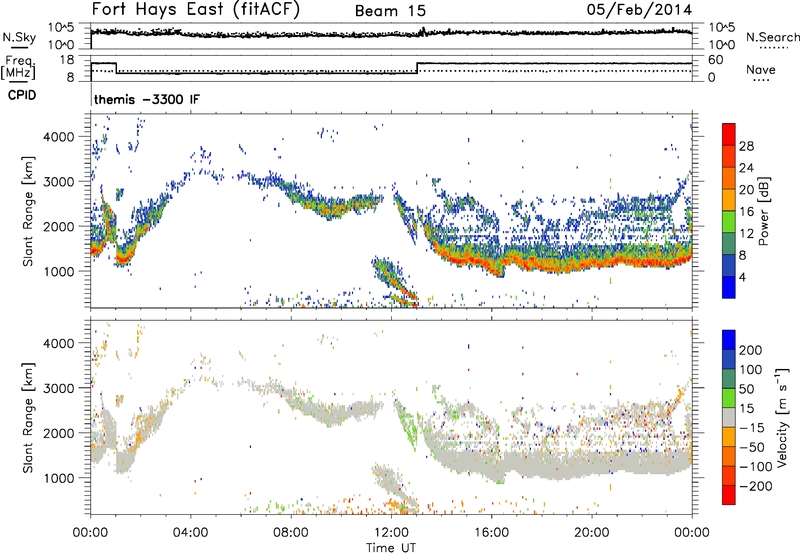Click the right '10^0' noise axis value
This screenshot has width=800, height=554.
point(721,45)
